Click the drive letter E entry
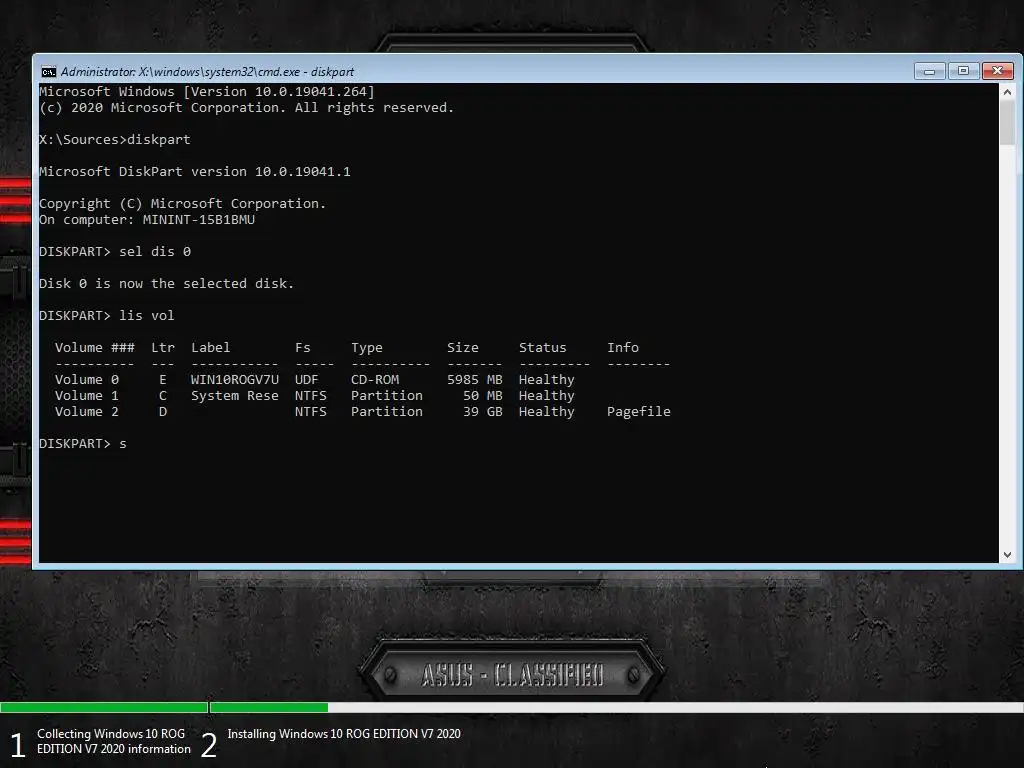The image size is (1024, 768). [x=163, y=379]
